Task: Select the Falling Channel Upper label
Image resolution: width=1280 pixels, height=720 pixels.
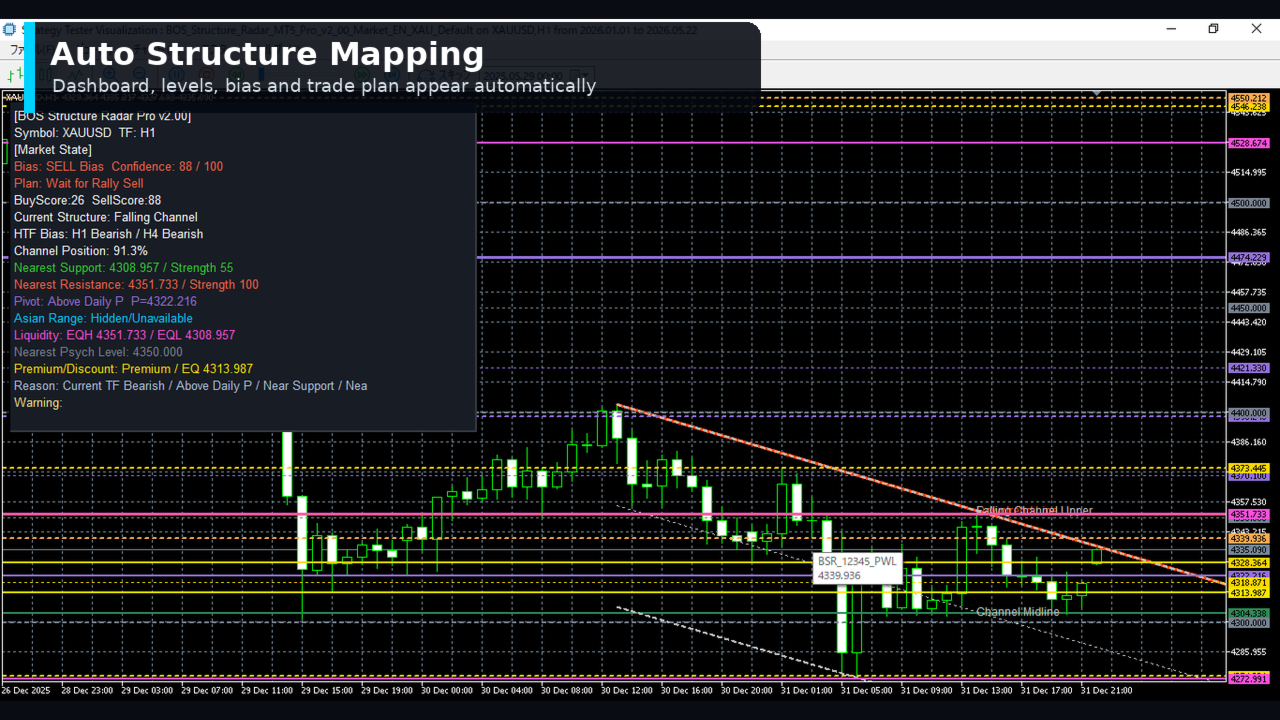Action: [x=1034, y=511]
